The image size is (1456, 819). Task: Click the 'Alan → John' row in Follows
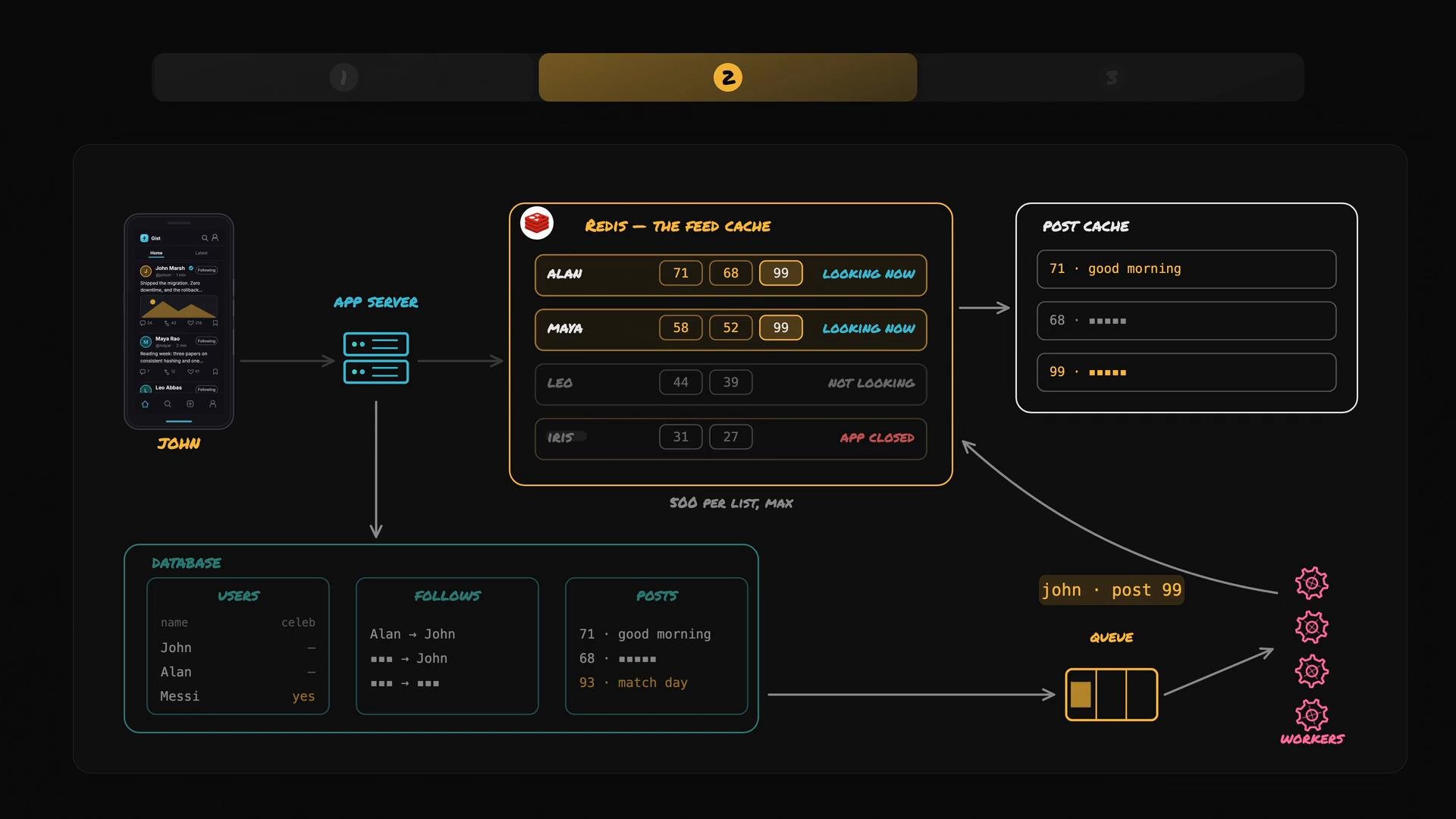[x=413, y=634]
